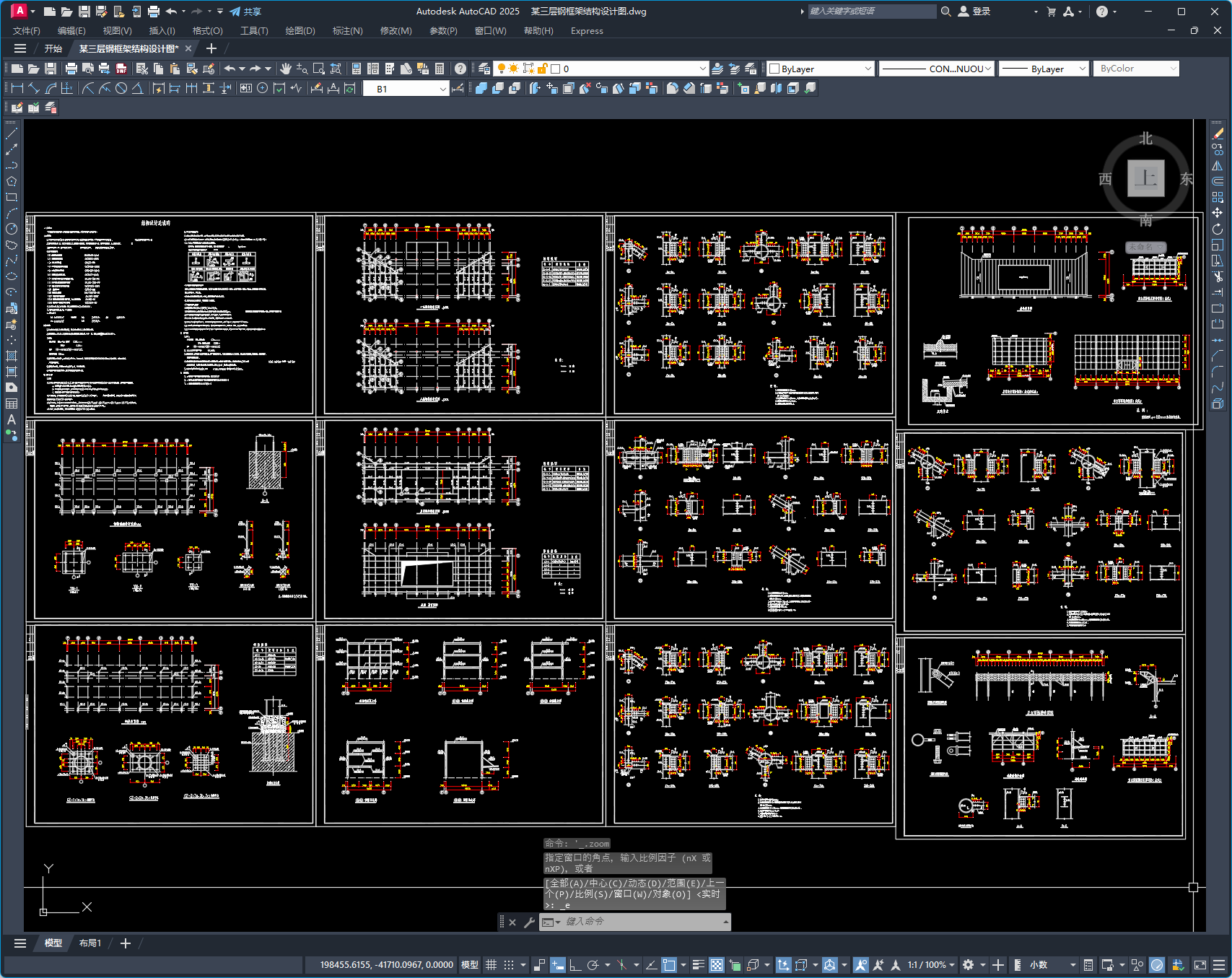Select the Diameter dimension tool

pos(121,88)
